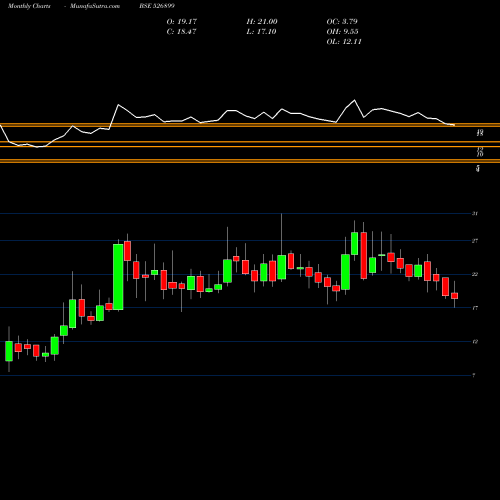Click the Monthly Charts title text

[x=29, y=6]
